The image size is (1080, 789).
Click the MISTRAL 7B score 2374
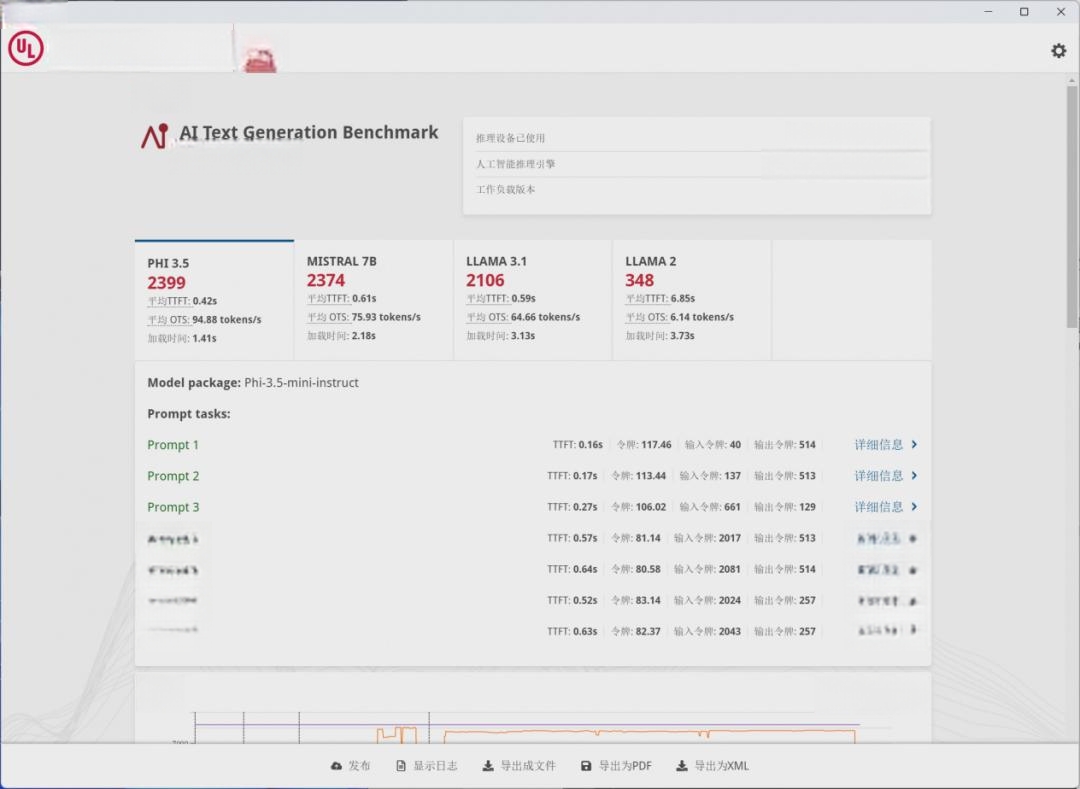(x=326, y=280)
